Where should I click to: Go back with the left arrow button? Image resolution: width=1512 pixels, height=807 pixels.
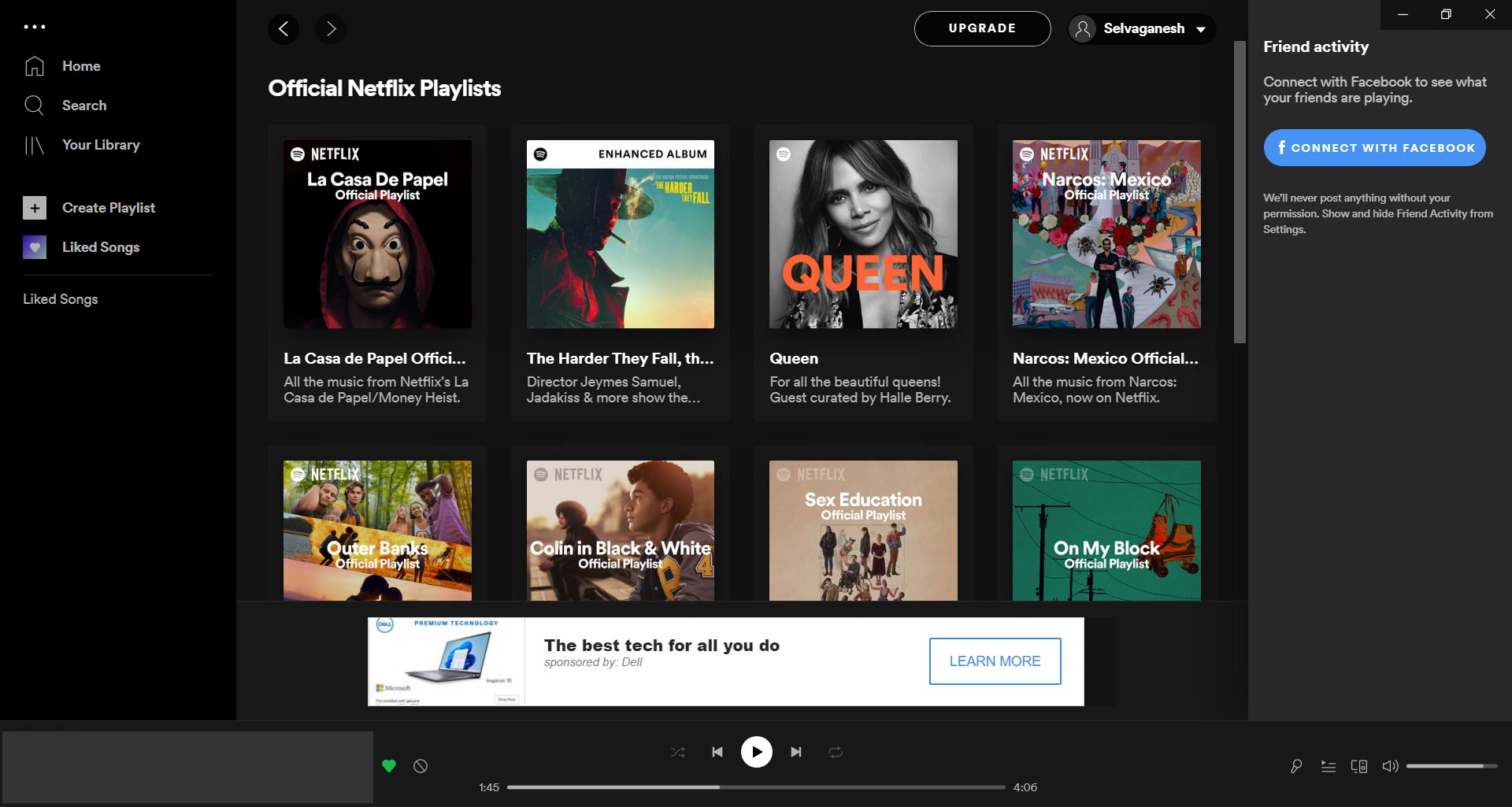pos(283,29)
